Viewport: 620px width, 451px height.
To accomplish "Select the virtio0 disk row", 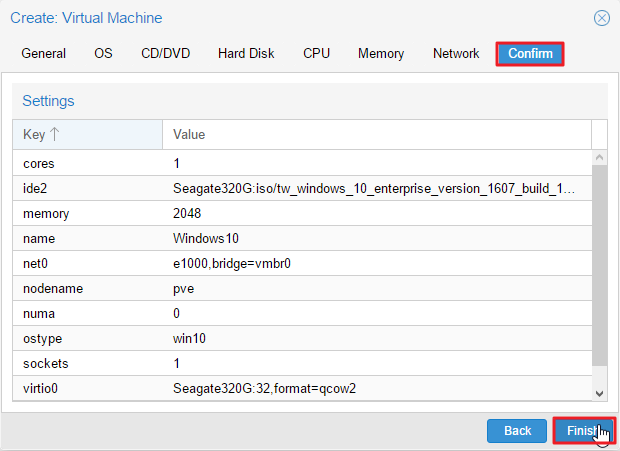I will (302, 388).
